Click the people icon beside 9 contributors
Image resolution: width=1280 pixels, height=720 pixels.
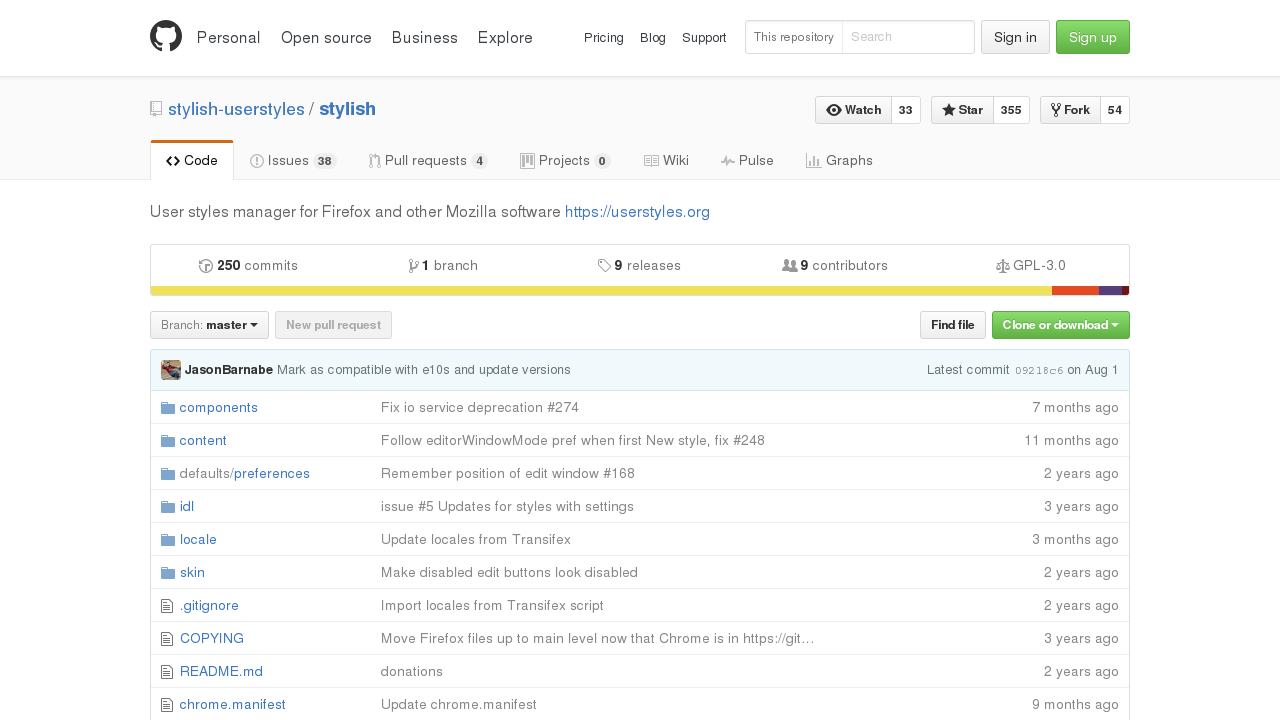(x=790, y=266)
